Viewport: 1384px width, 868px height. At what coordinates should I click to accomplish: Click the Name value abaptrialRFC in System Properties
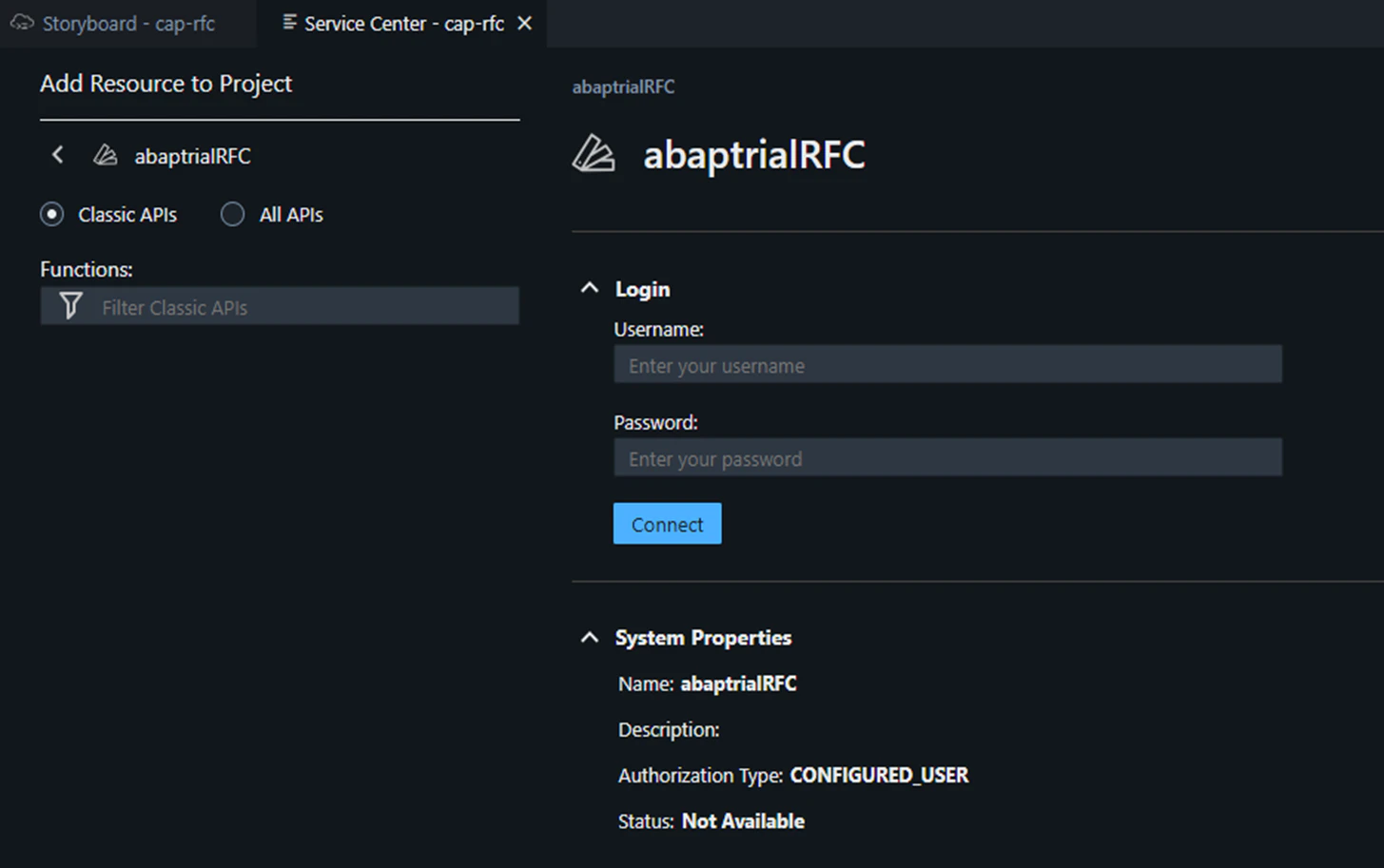point(738,684)
